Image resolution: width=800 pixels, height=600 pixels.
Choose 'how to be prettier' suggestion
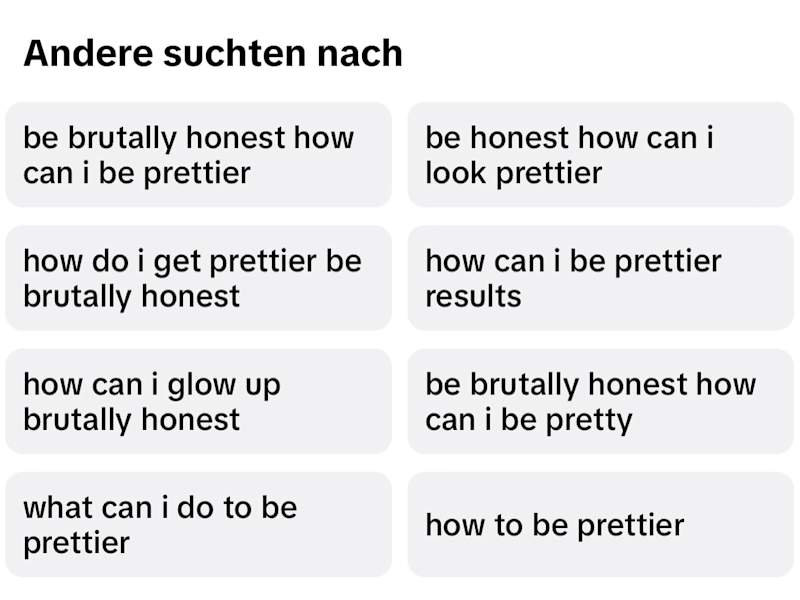(x=601, y=525)
